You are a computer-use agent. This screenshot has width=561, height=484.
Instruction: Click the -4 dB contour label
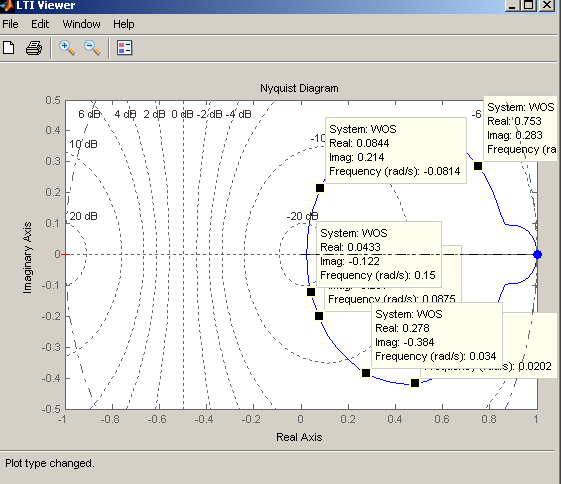(x=238, y=114)
